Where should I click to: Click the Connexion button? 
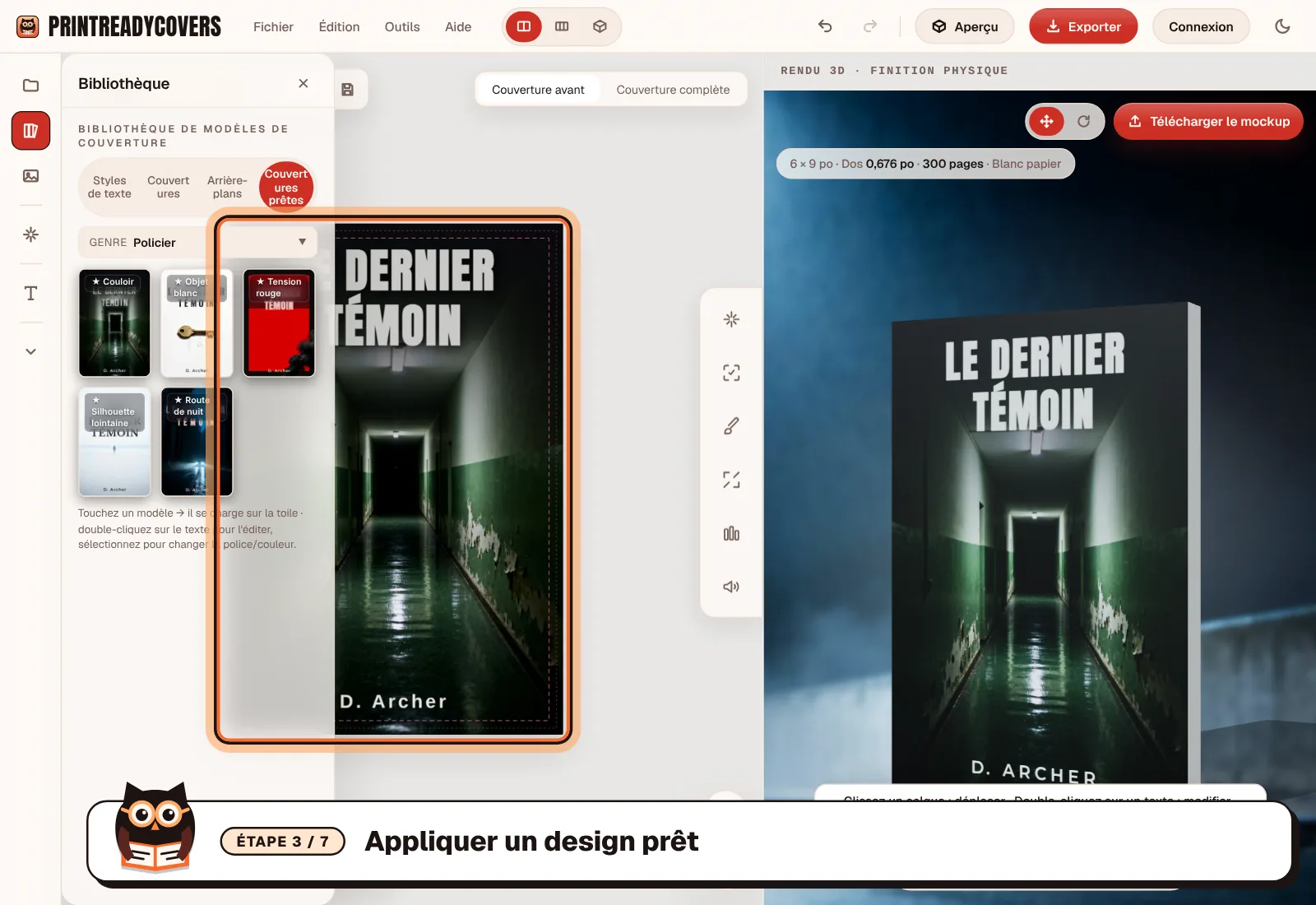click(x=1201, y=26)
